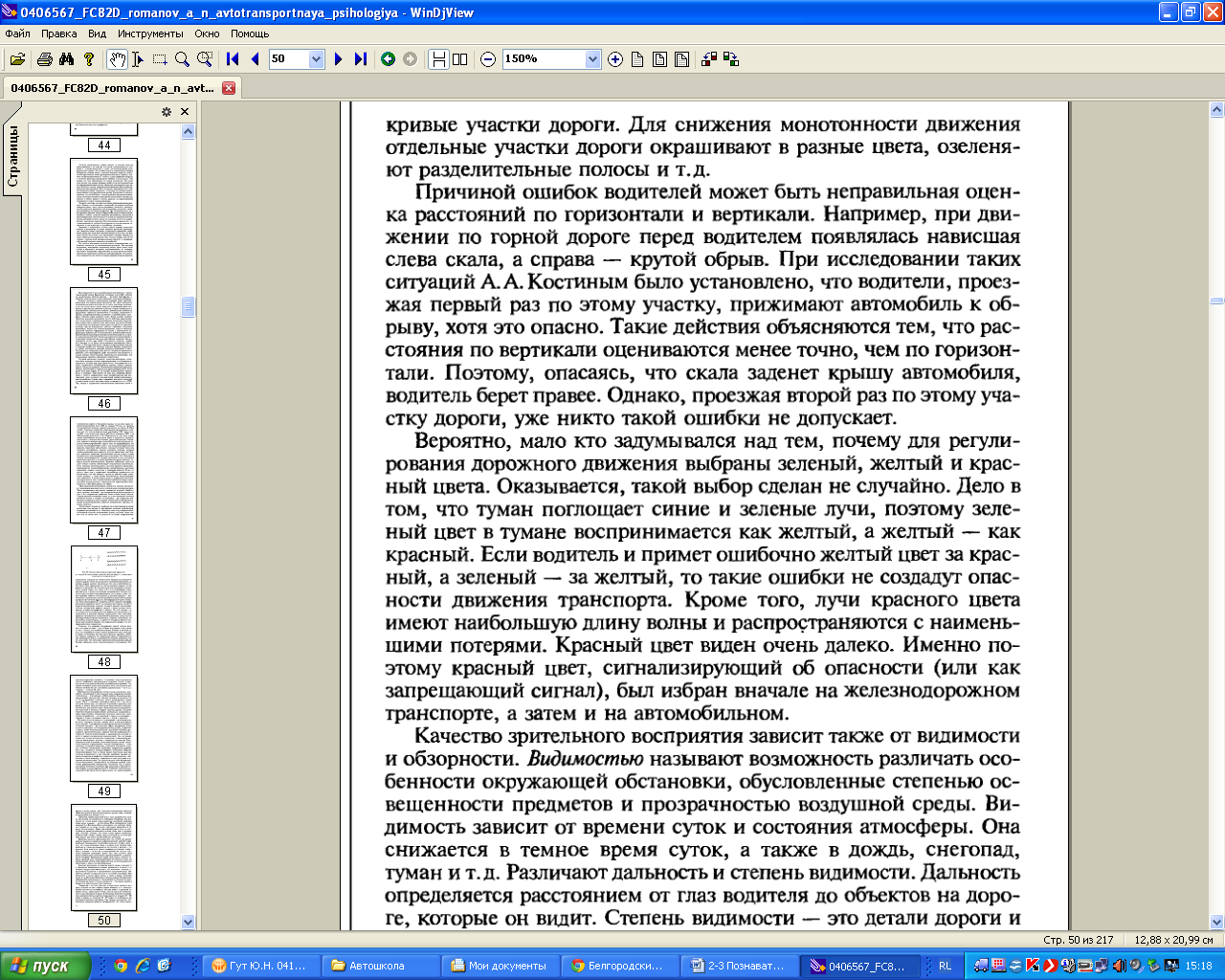
Task: Open thumbnails panel gear settings
Action: (167, 112)
